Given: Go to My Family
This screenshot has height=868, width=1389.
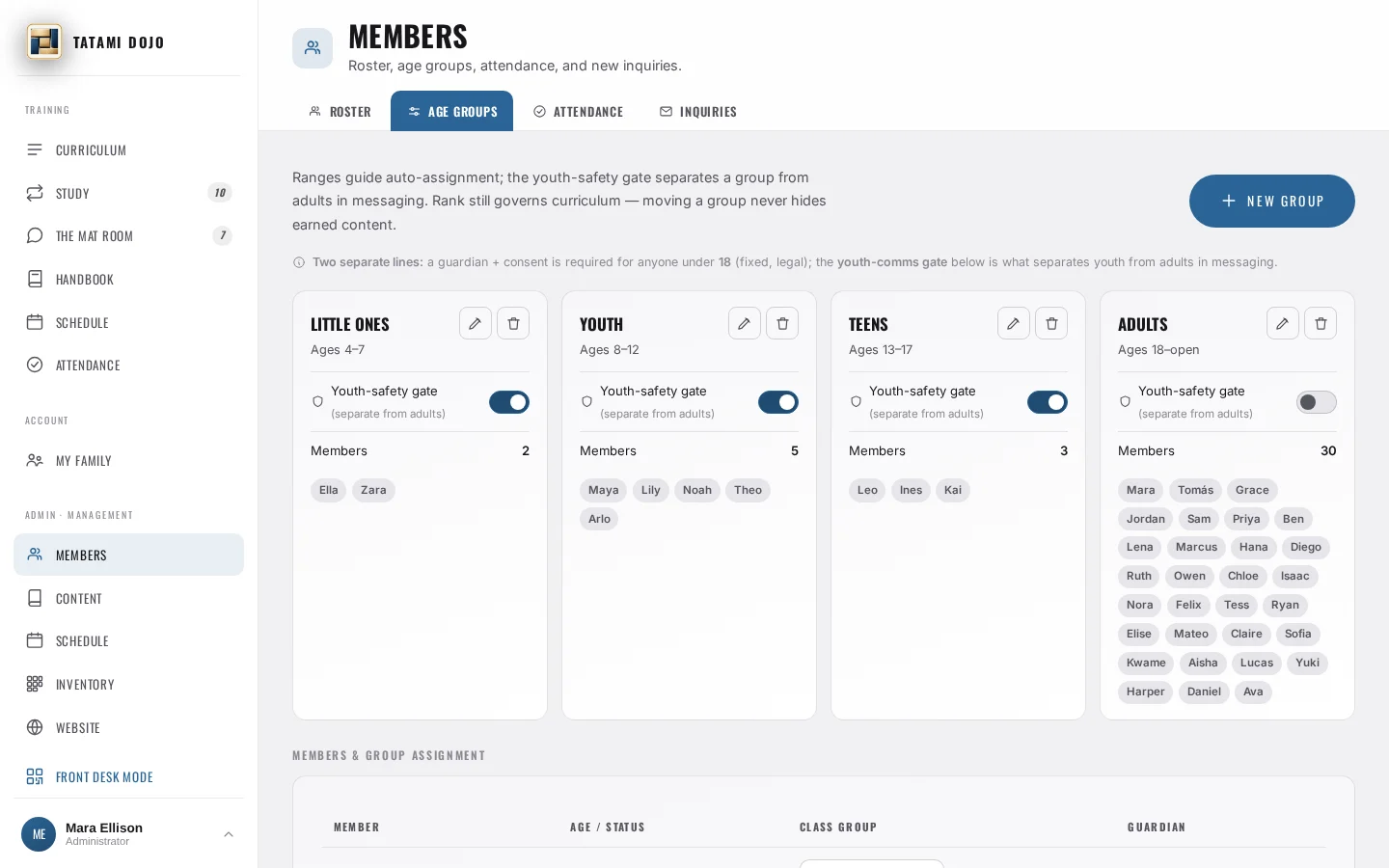Looking at the screenshot, I should (128, 460).
